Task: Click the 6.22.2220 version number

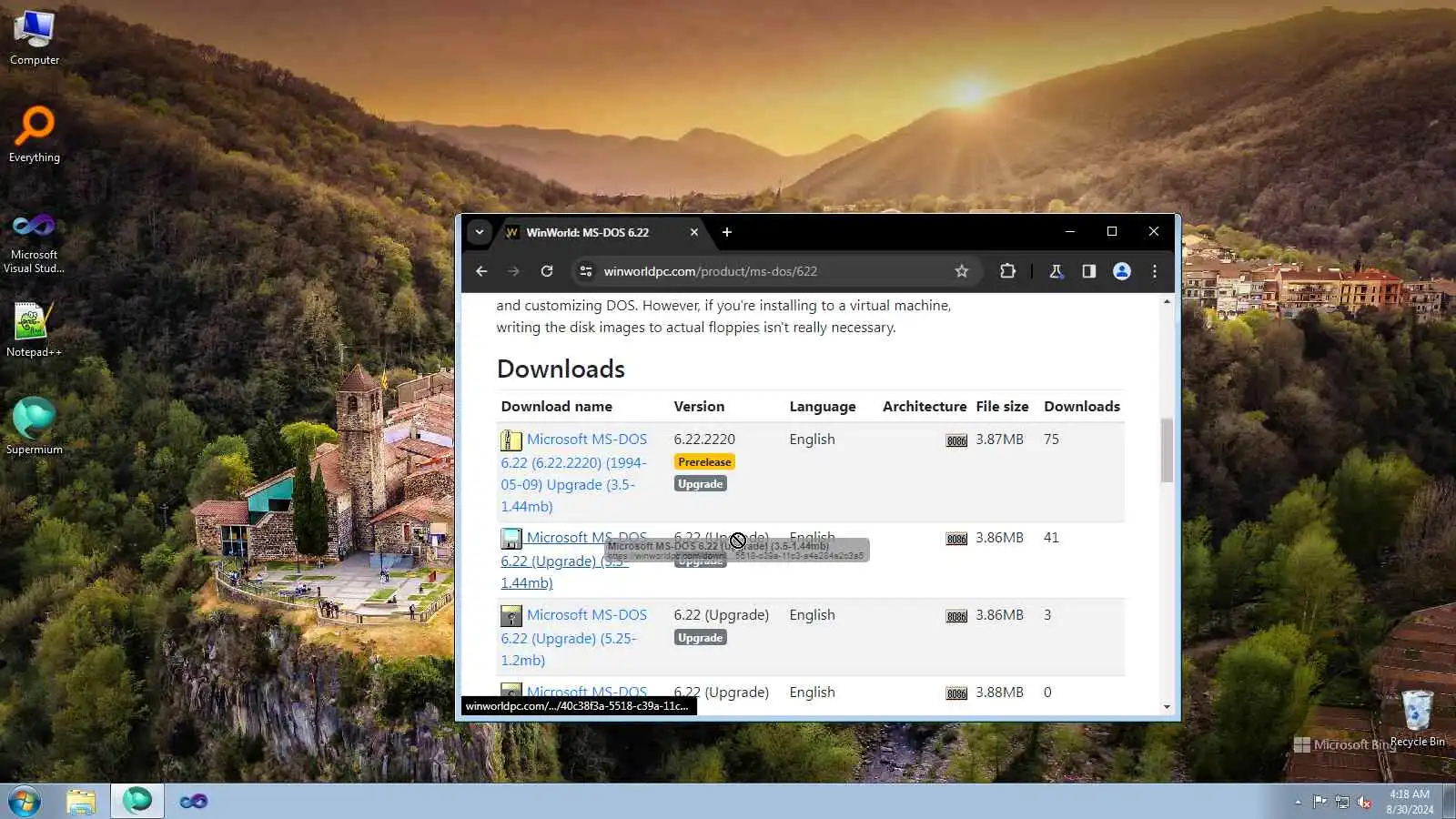Action: coord(704,440)
